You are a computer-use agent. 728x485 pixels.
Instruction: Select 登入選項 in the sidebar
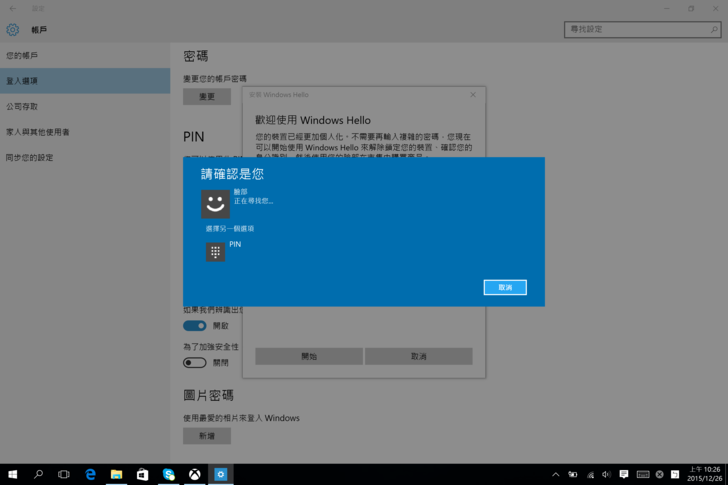(x=85, y=81)
